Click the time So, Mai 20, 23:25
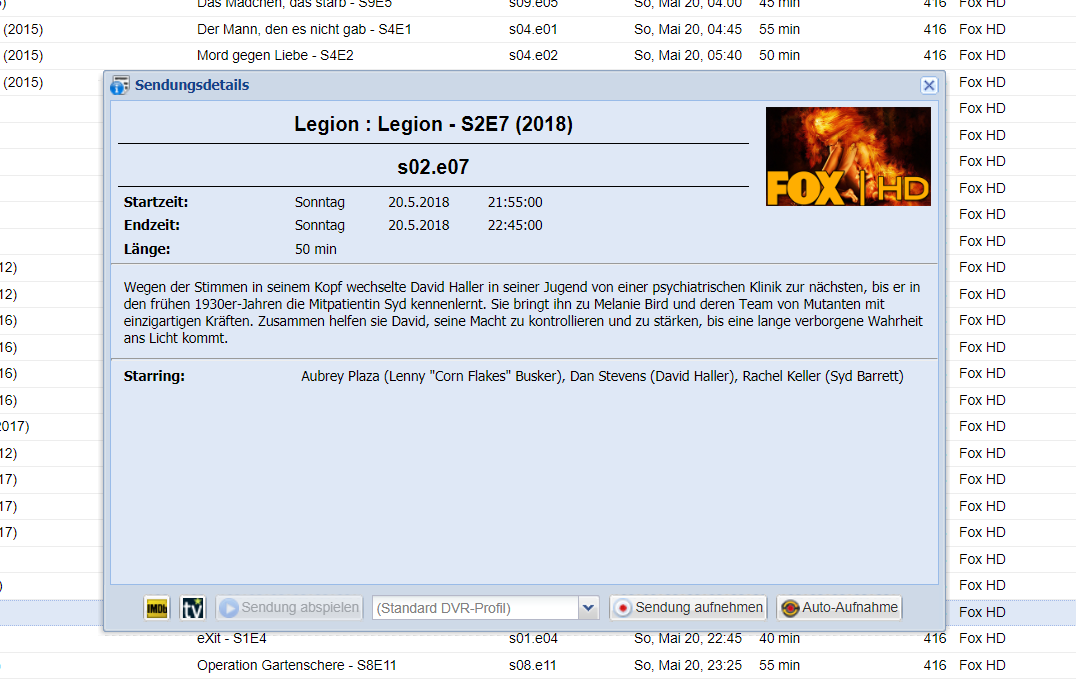This screenshot has height=695, width=1076. 688,665
